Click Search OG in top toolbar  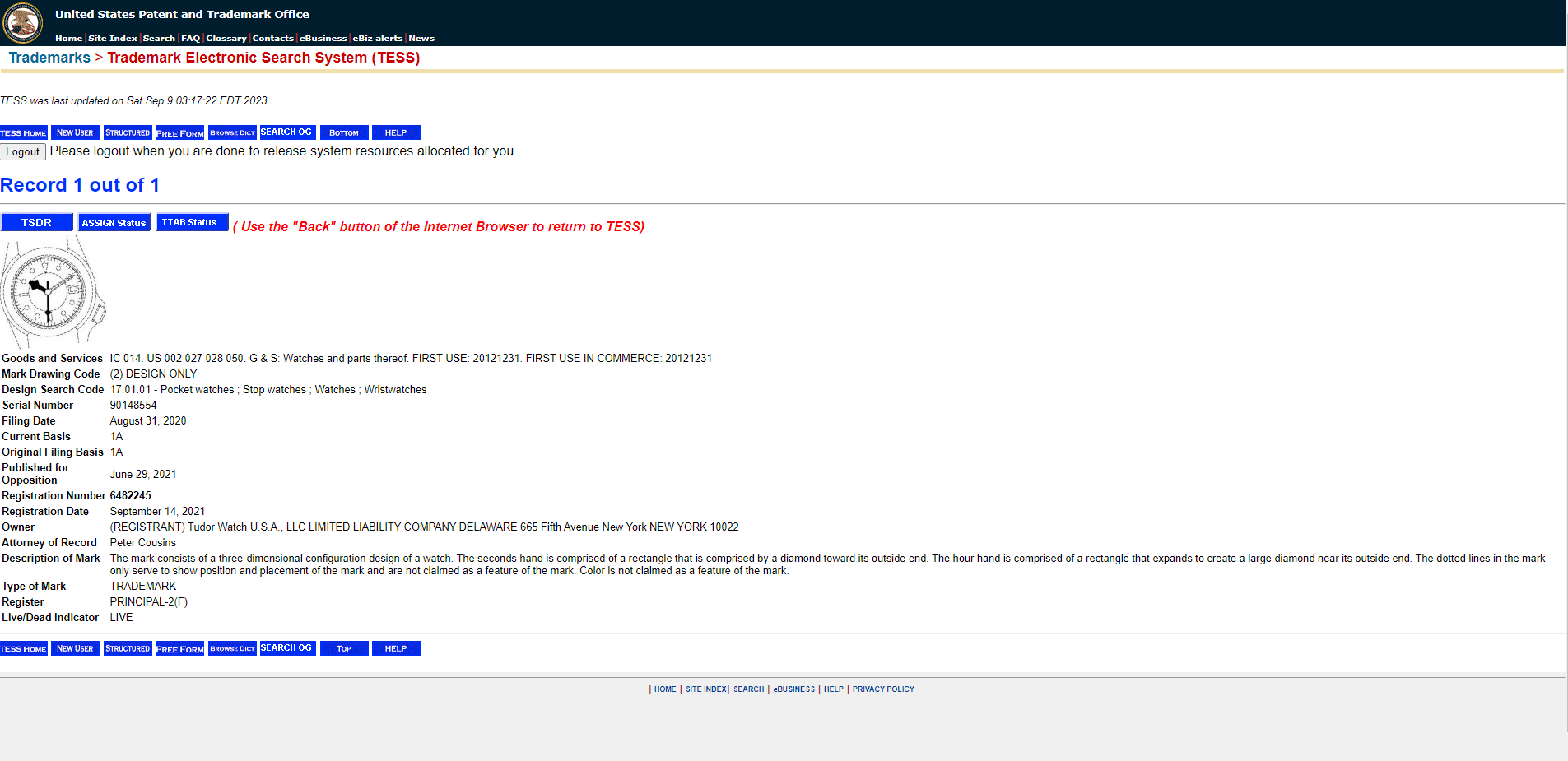click(x=287, y=132)
